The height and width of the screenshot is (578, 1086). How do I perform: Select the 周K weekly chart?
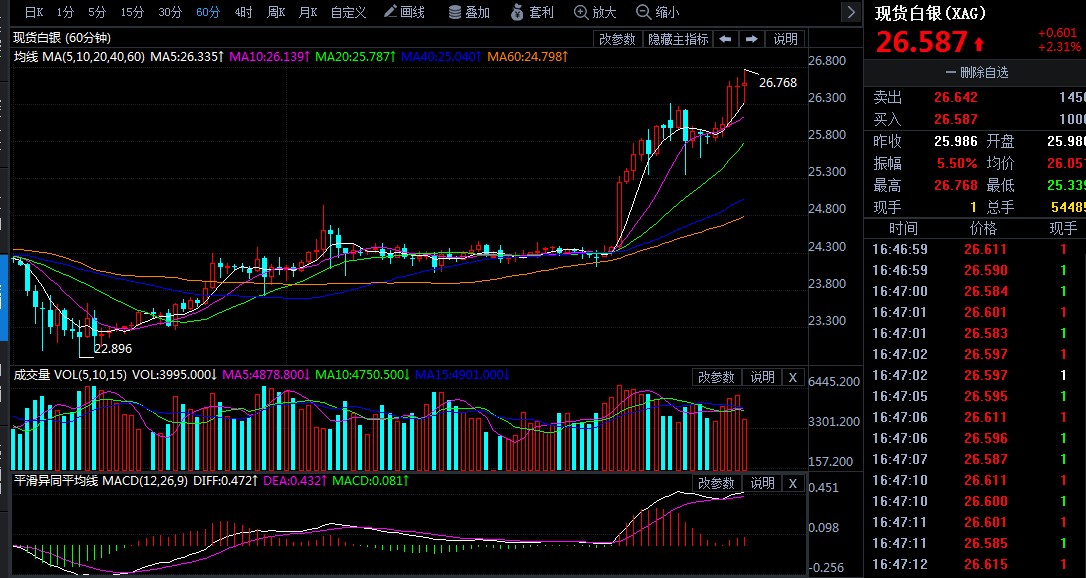[276, 12]
